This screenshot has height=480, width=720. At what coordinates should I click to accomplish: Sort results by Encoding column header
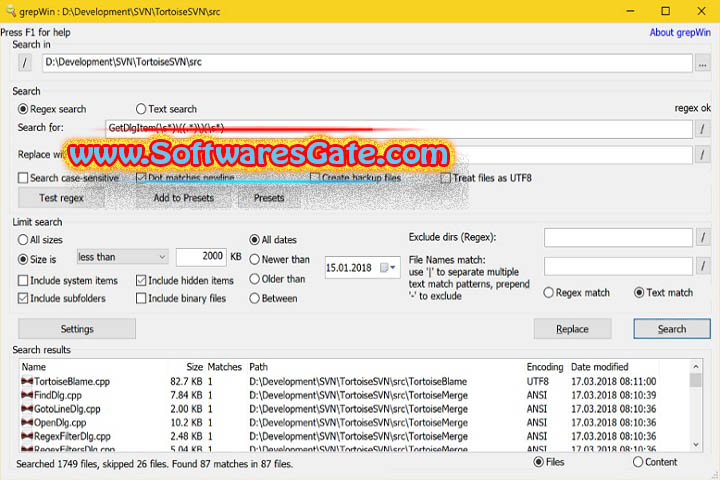[x=545, y=367]
